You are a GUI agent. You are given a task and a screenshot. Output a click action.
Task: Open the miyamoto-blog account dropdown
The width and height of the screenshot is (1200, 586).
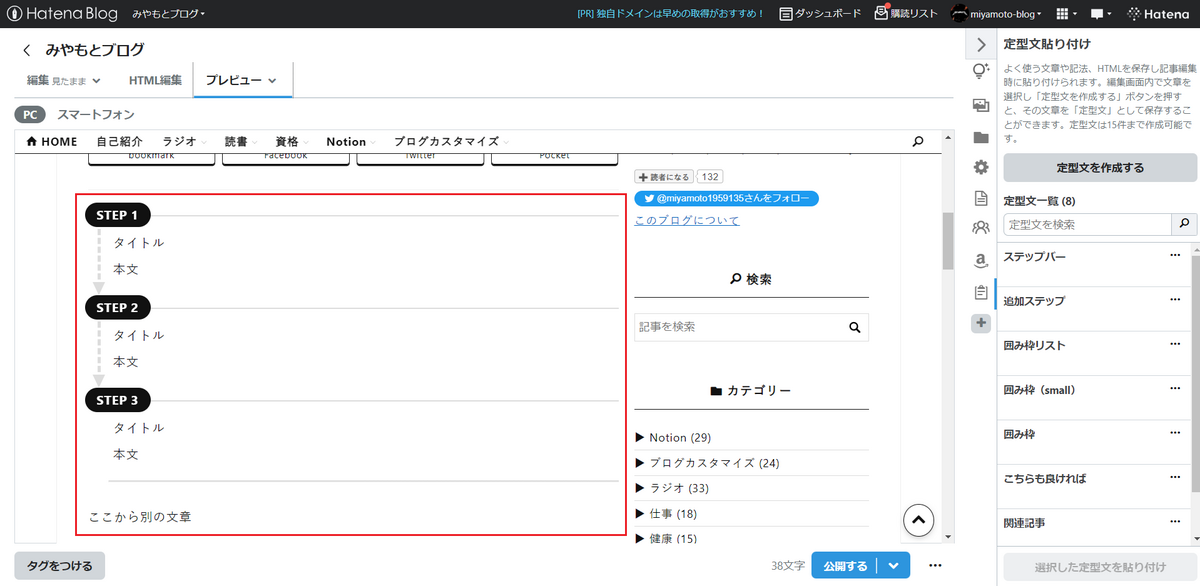[997, 14]
